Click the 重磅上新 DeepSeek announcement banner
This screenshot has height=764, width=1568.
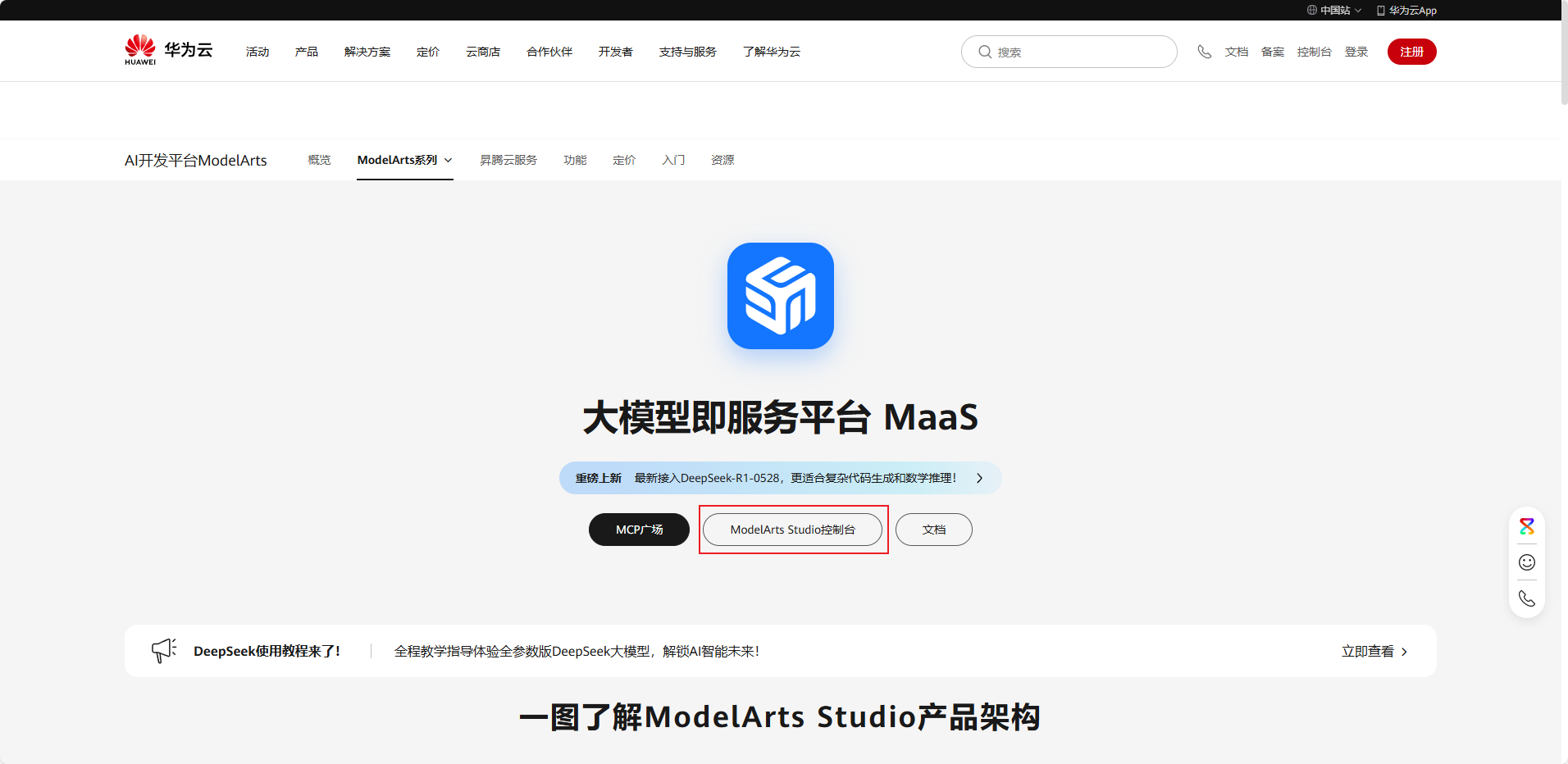(780, 478)
